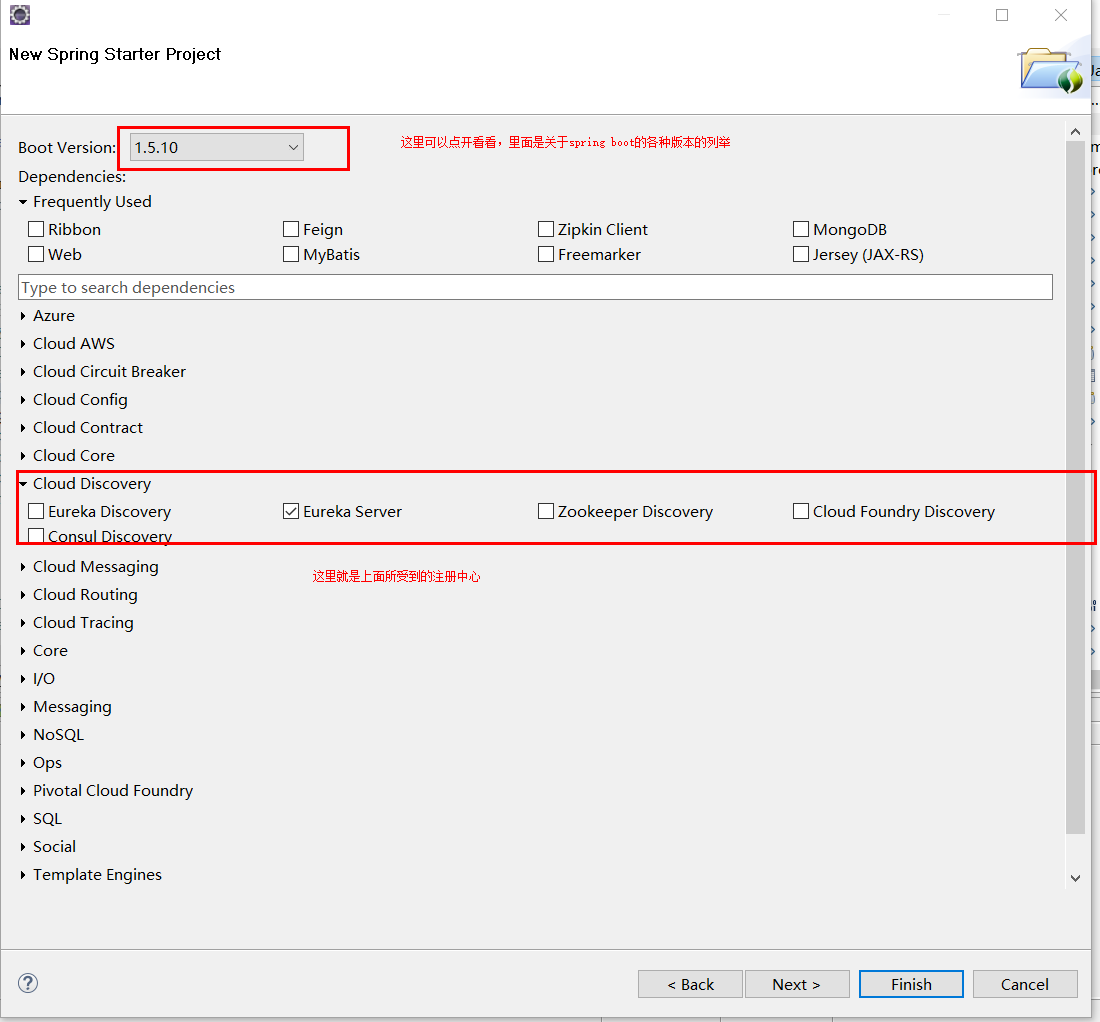Click the Cancel button
This screenshot has width=1100, height=1022.
tap(1025, 984)
